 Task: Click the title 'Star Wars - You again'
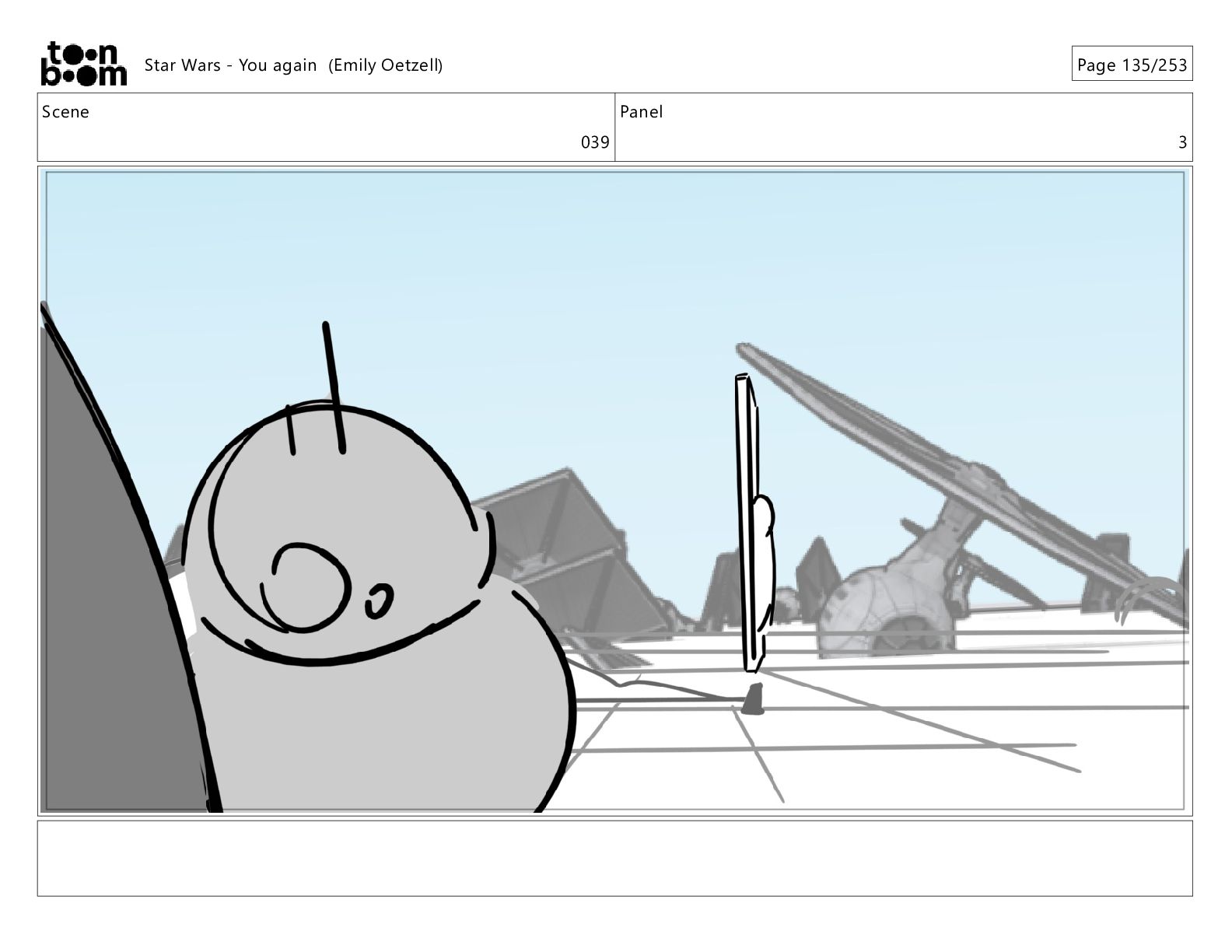230,65
